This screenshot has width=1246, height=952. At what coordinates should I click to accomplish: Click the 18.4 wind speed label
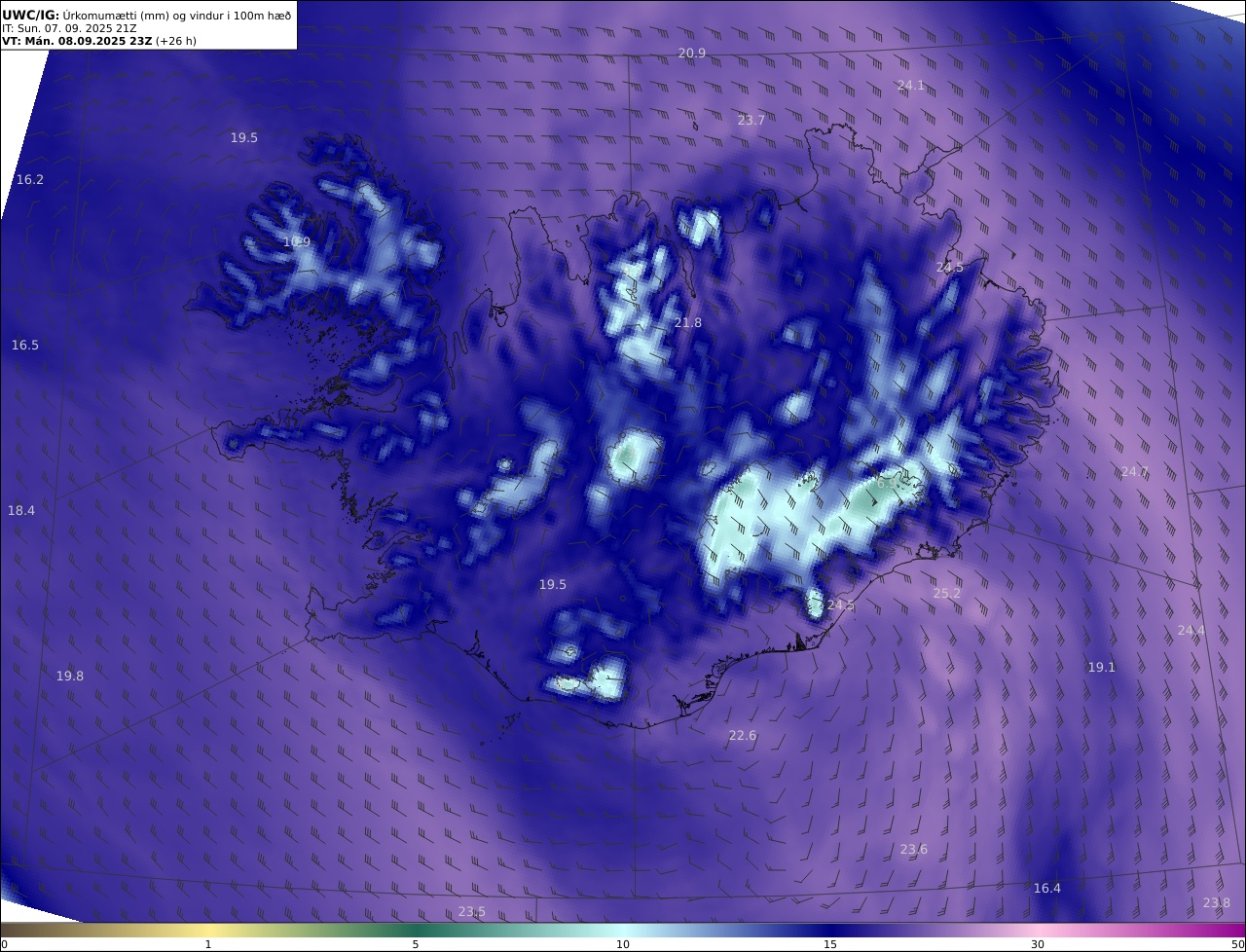click(21, 510)
